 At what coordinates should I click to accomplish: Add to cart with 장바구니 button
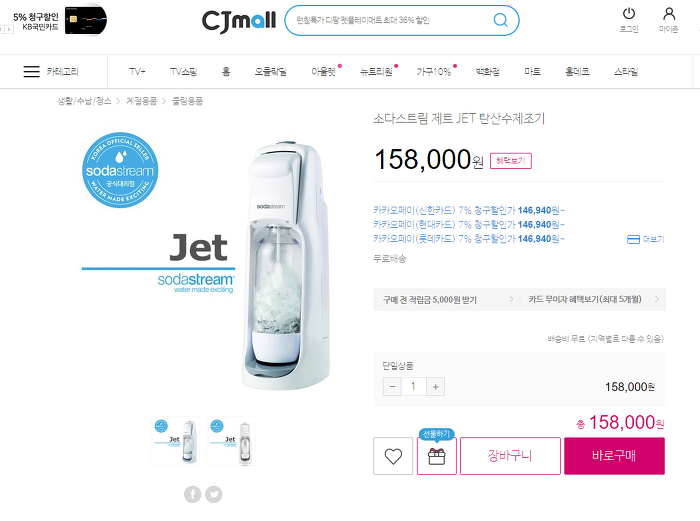tap(510, 456)
